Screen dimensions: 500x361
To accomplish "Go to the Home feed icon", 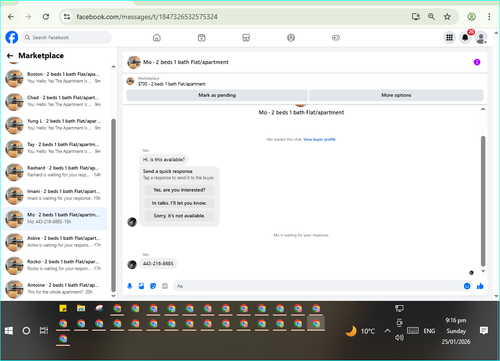I will coord(157,38).
